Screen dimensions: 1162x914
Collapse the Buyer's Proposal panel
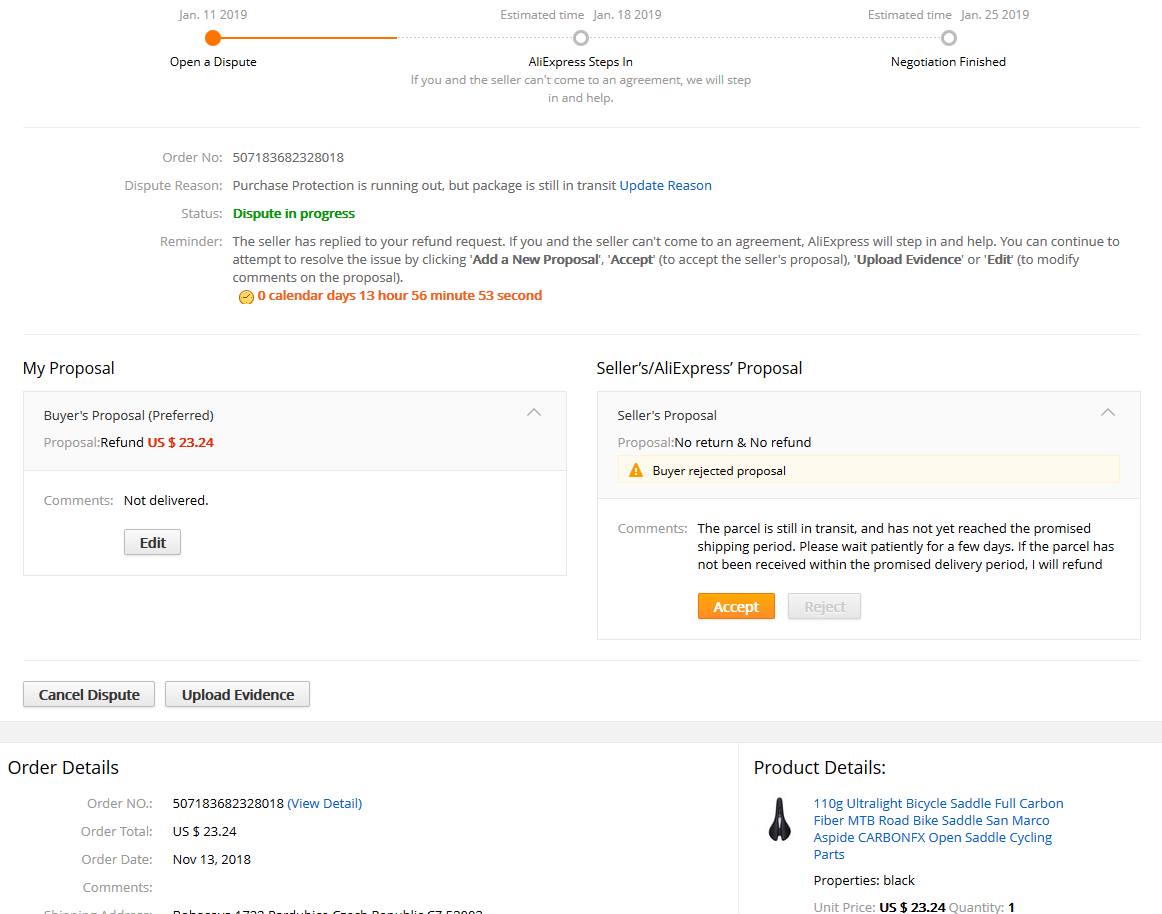click(x=534, y=412)
